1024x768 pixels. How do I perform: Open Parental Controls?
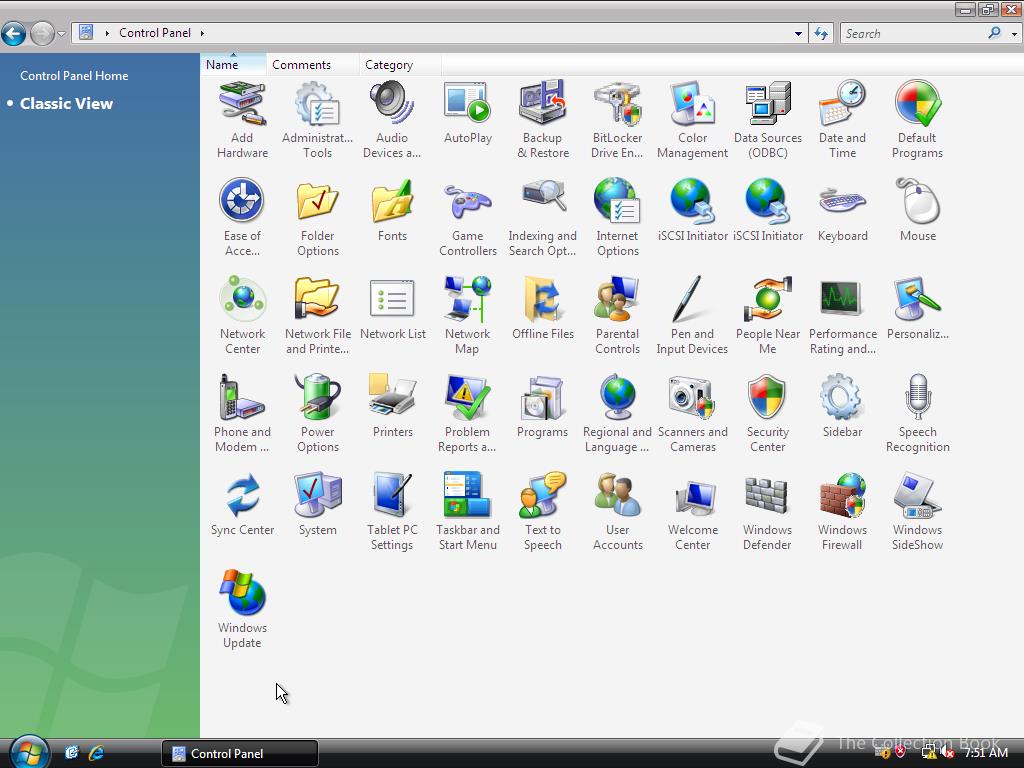point(617,315)
